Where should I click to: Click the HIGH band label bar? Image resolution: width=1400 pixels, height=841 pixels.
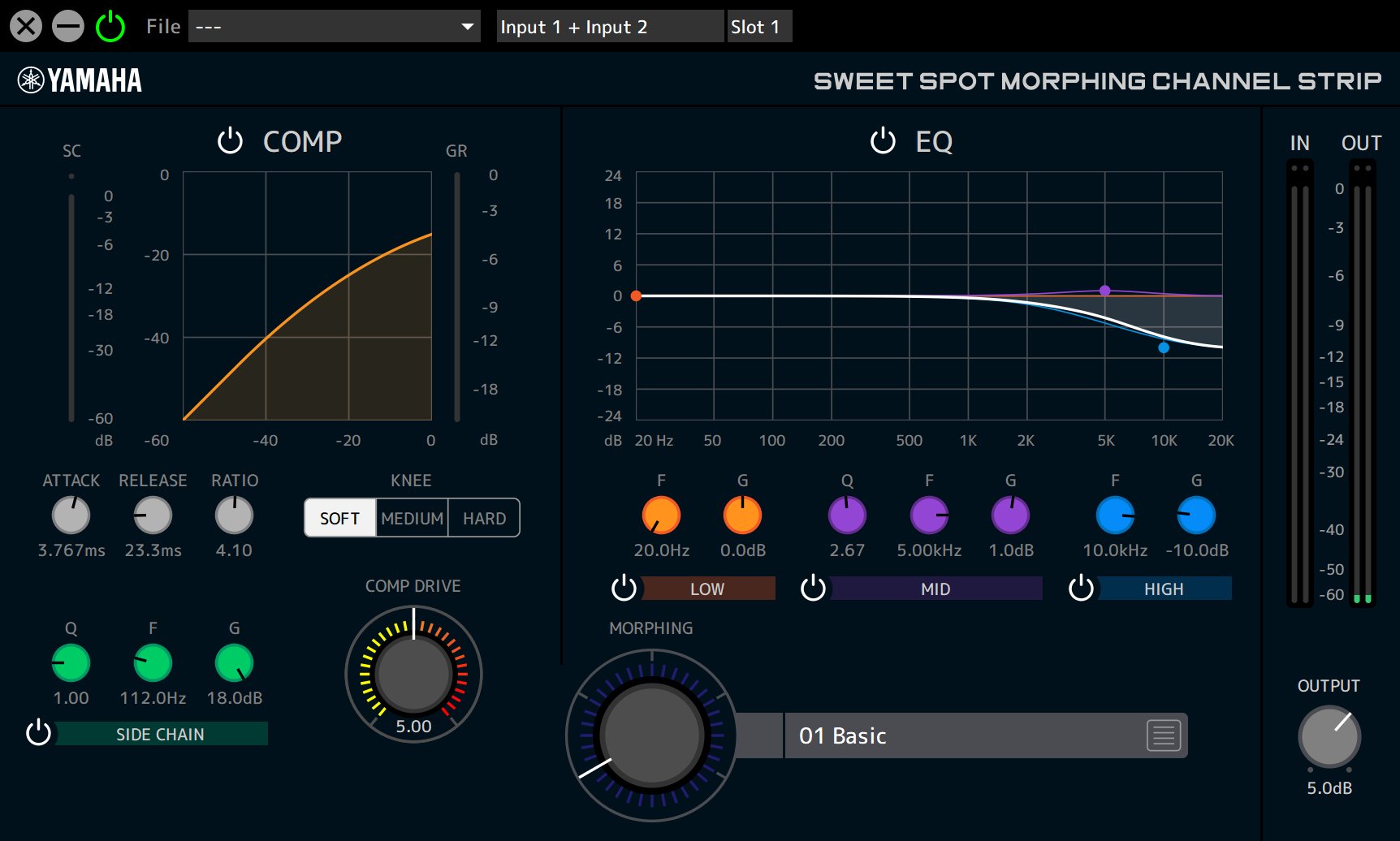[1164, 589]
